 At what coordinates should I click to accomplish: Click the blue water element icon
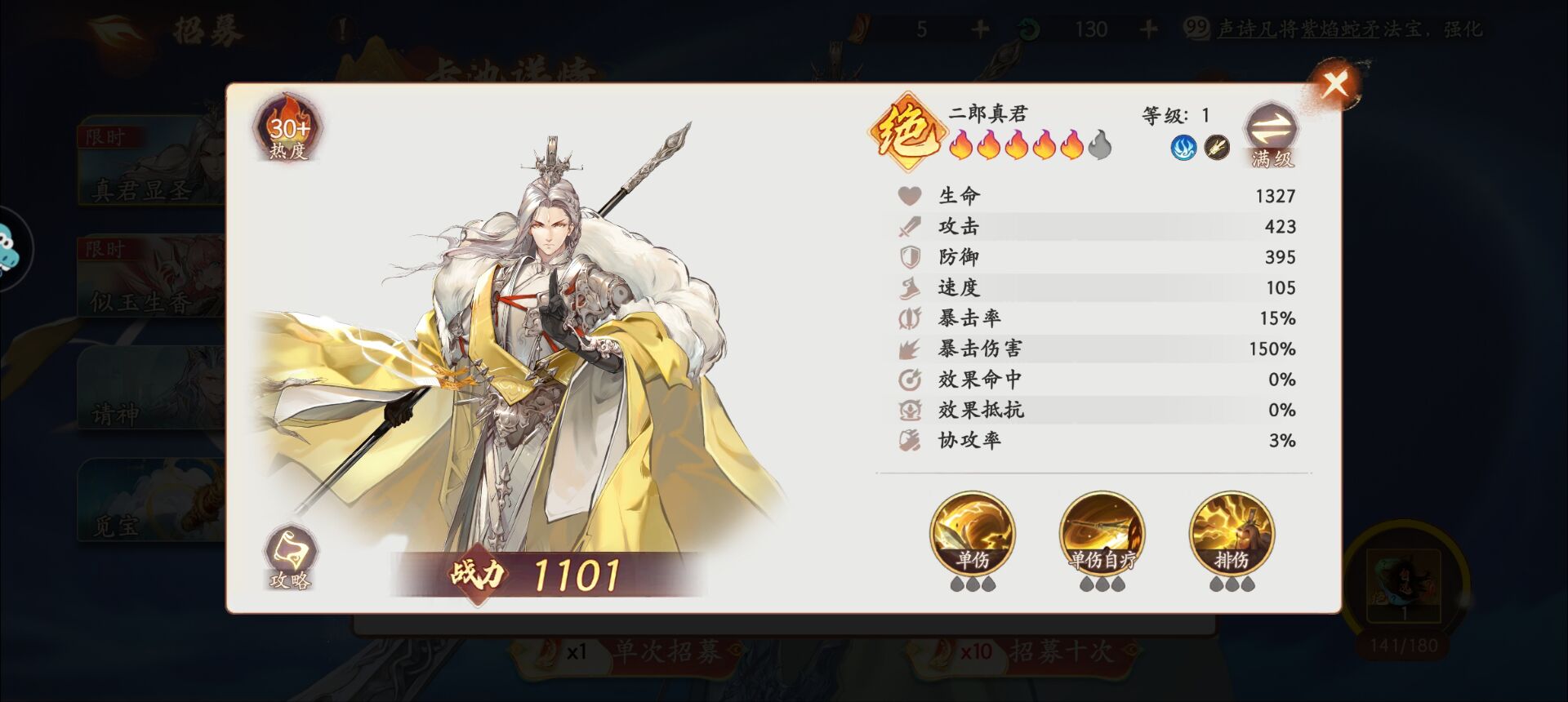point(1183,148)
